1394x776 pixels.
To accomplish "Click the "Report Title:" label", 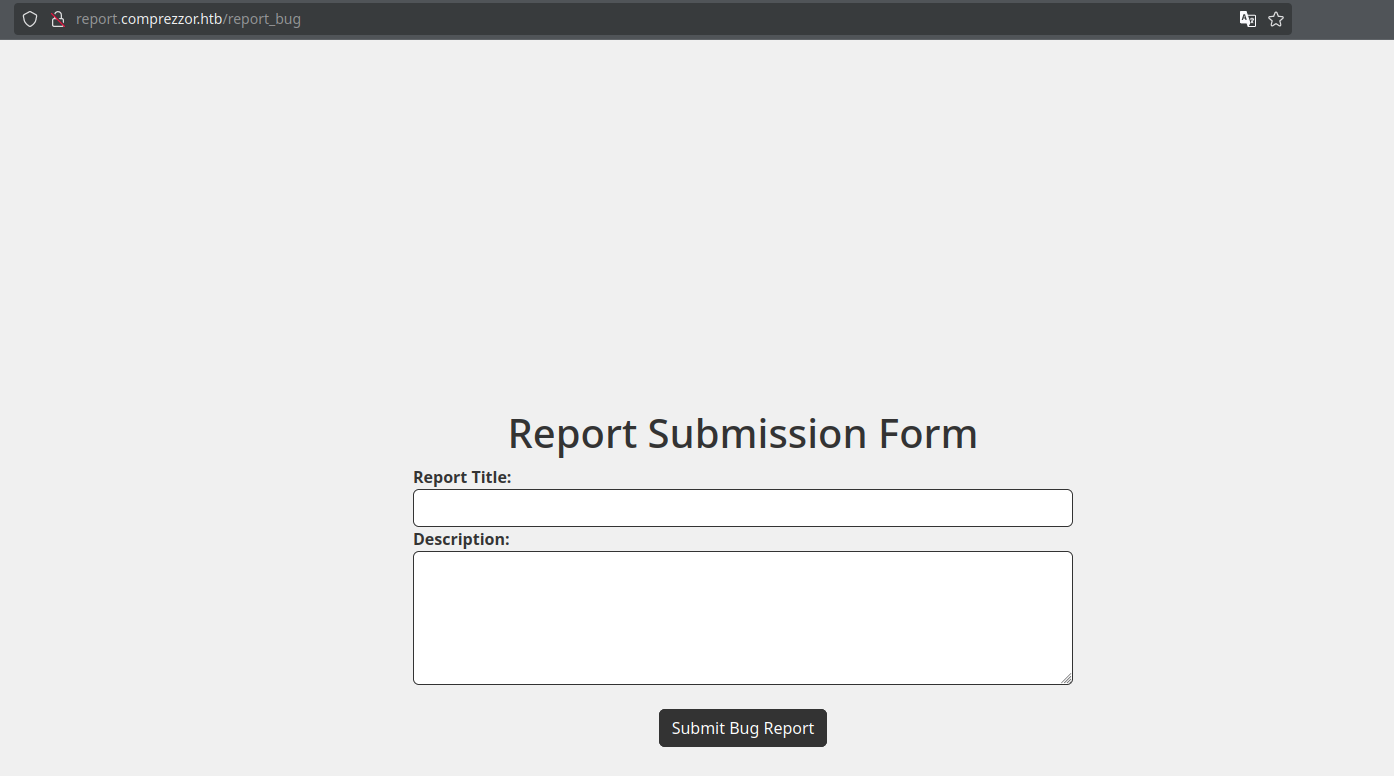I will (462, 478).
